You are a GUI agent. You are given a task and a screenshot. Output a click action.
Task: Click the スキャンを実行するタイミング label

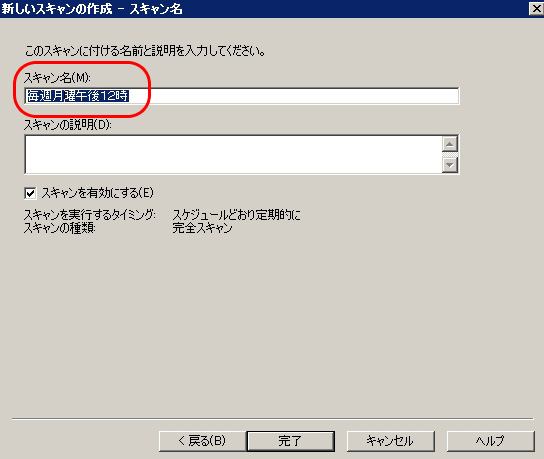point(90,215)
